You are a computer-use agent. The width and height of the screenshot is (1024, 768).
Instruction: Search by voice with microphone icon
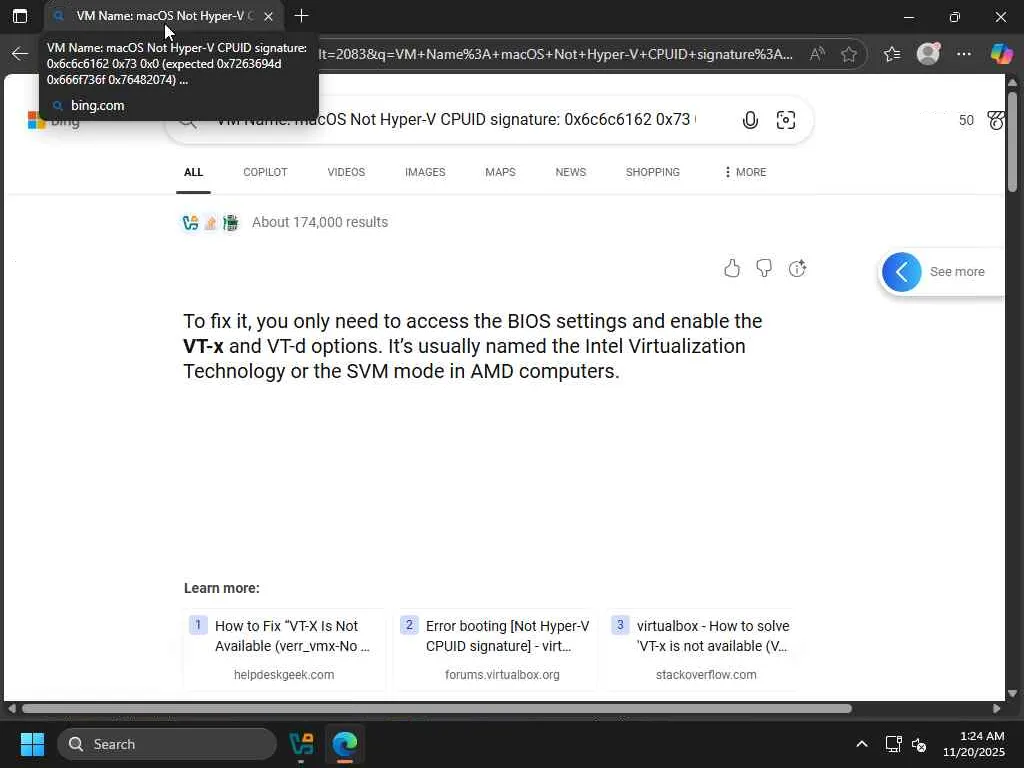pyautogui.click(x=750, y=120)
